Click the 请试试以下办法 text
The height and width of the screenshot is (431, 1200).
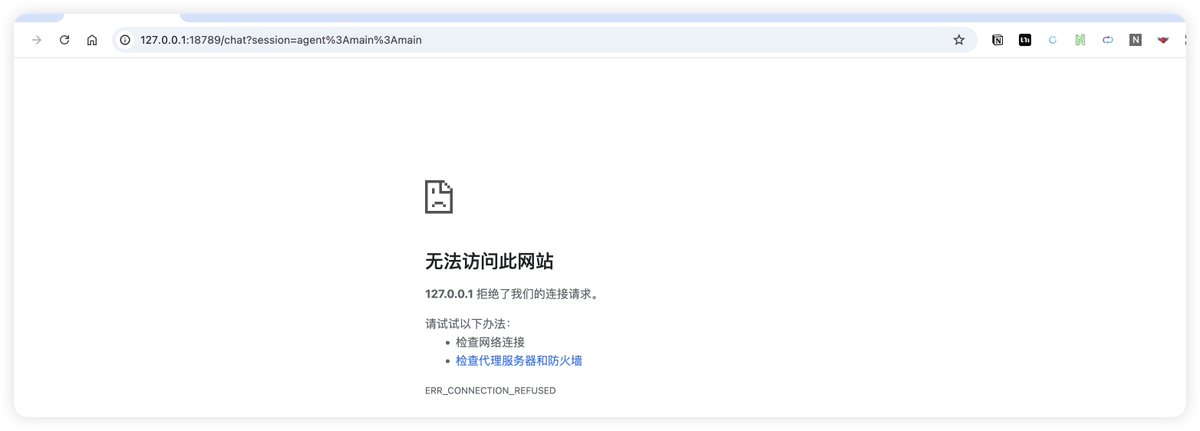pyautogui.click(x=467, y=324)
